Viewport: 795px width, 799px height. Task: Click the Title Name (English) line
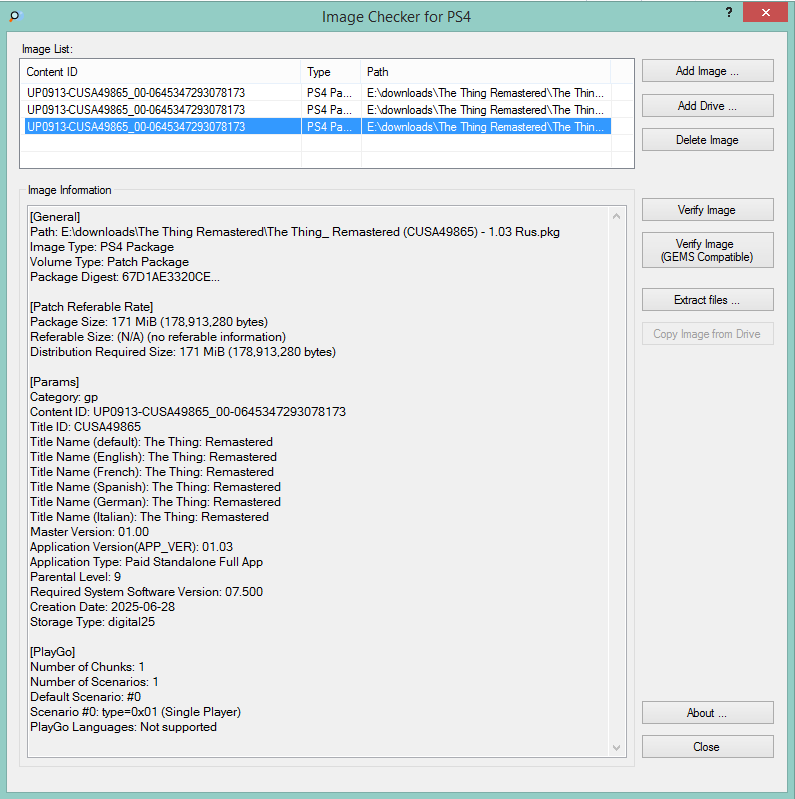153,457
